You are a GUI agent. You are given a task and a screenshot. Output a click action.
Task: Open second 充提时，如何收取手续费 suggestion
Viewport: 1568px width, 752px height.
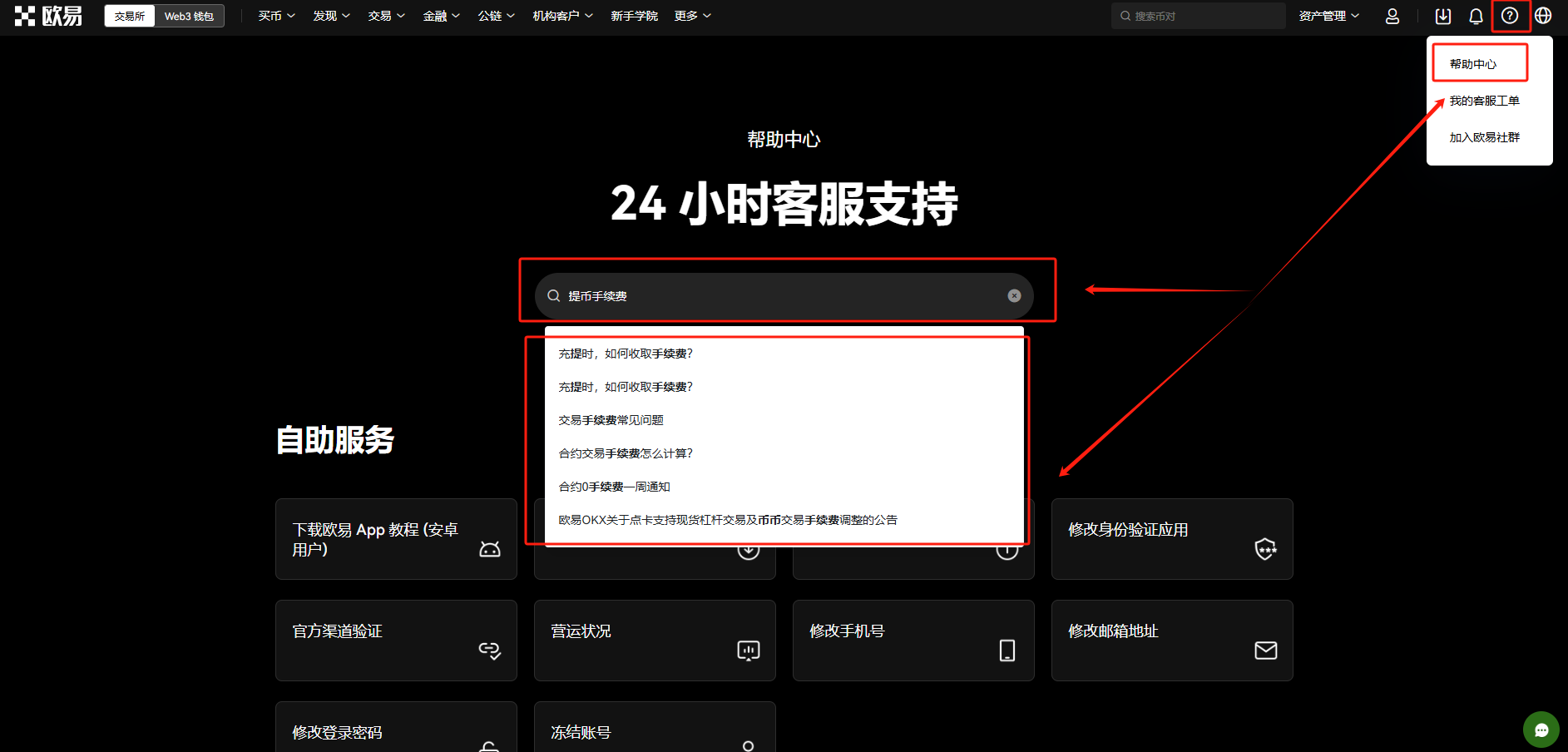(784, 387)
